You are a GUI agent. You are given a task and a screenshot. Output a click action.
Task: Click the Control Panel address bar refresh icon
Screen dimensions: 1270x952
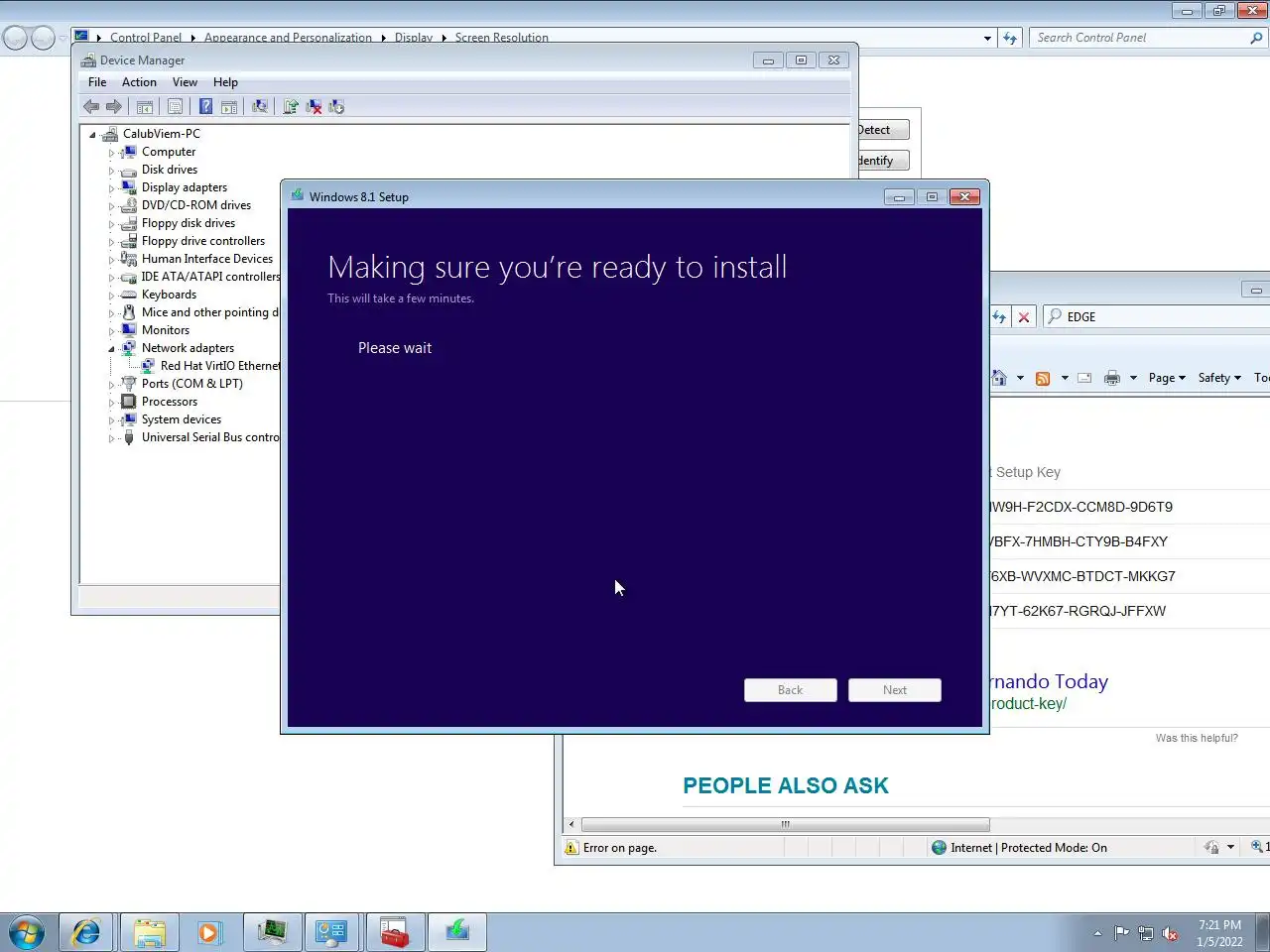tap(1010, 38)
